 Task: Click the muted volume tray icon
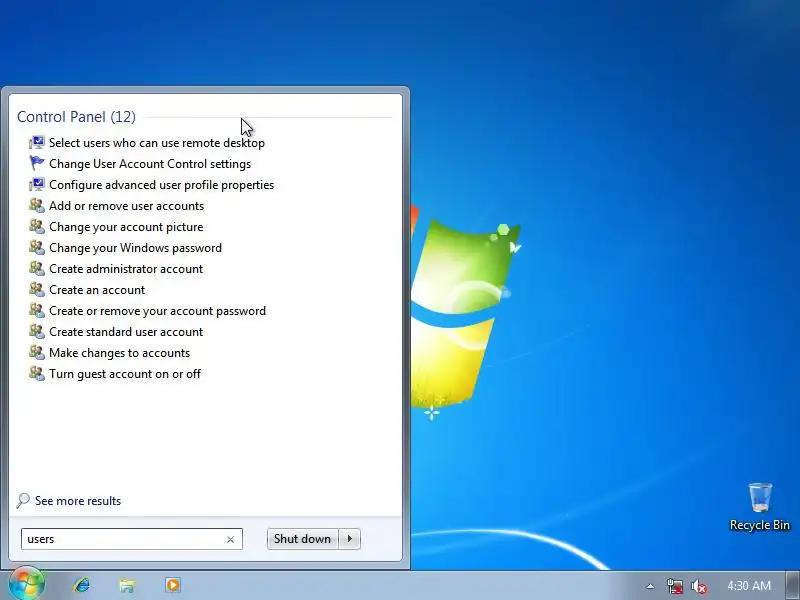(698, 586)
